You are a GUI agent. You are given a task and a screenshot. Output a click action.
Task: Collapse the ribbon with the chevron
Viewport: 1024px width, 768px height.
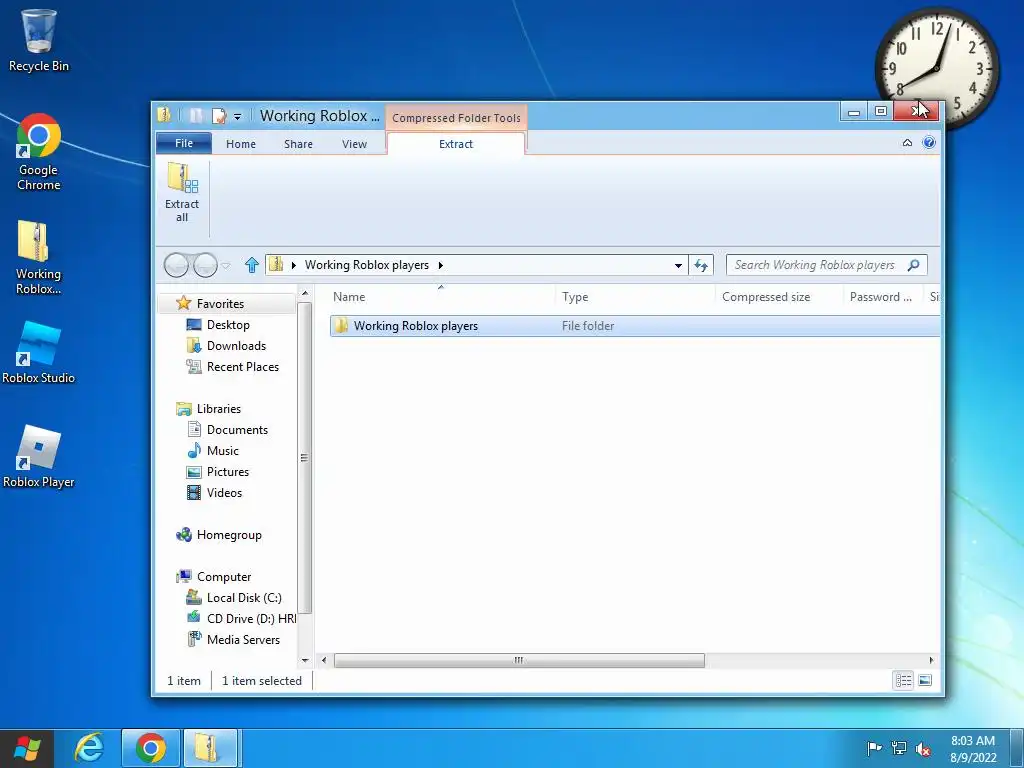coord(907,142)
